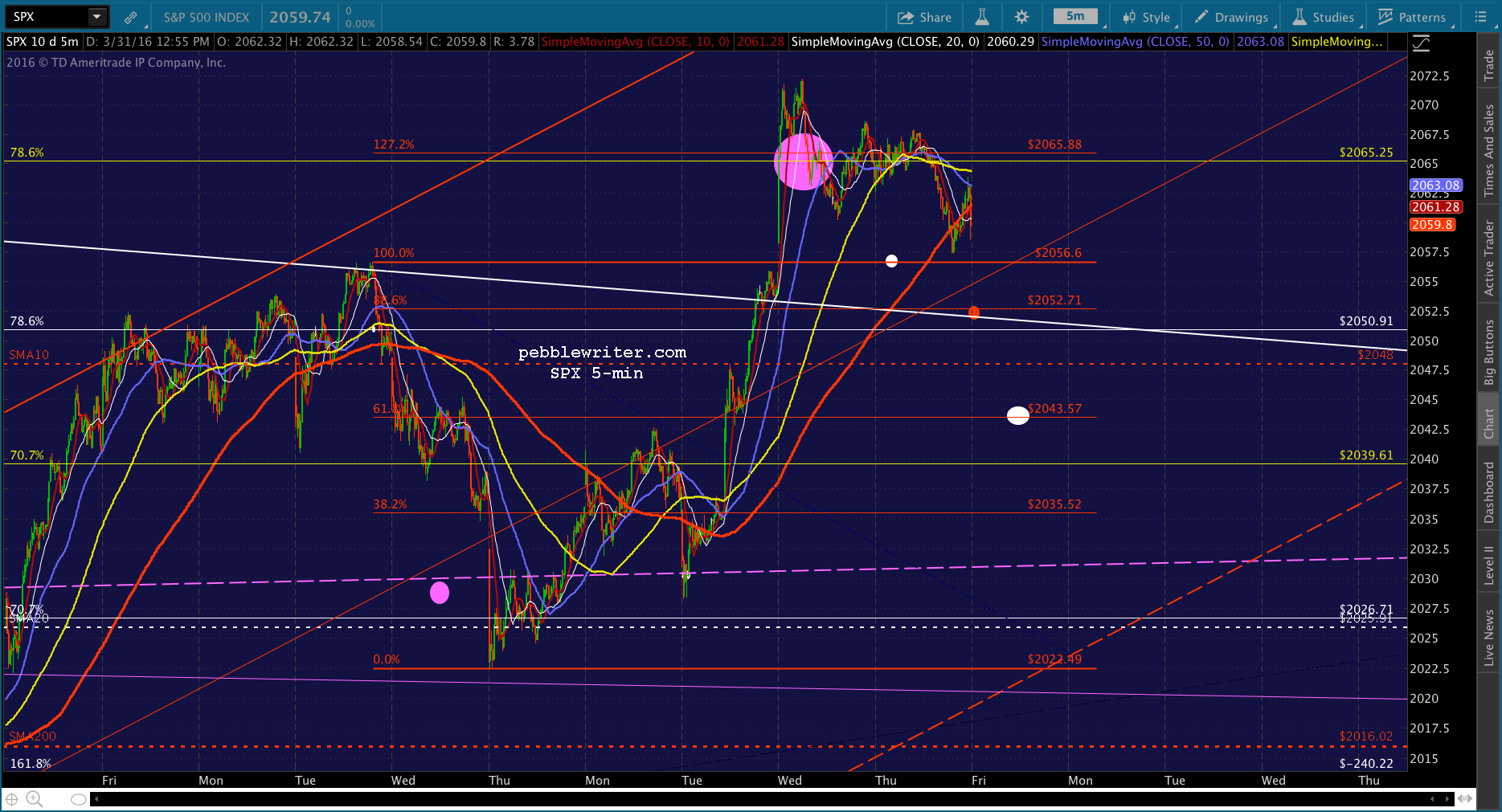Click the $2016.02 red level label
The width and height of the screenshot is (1502, 812).
[1366, 737]
